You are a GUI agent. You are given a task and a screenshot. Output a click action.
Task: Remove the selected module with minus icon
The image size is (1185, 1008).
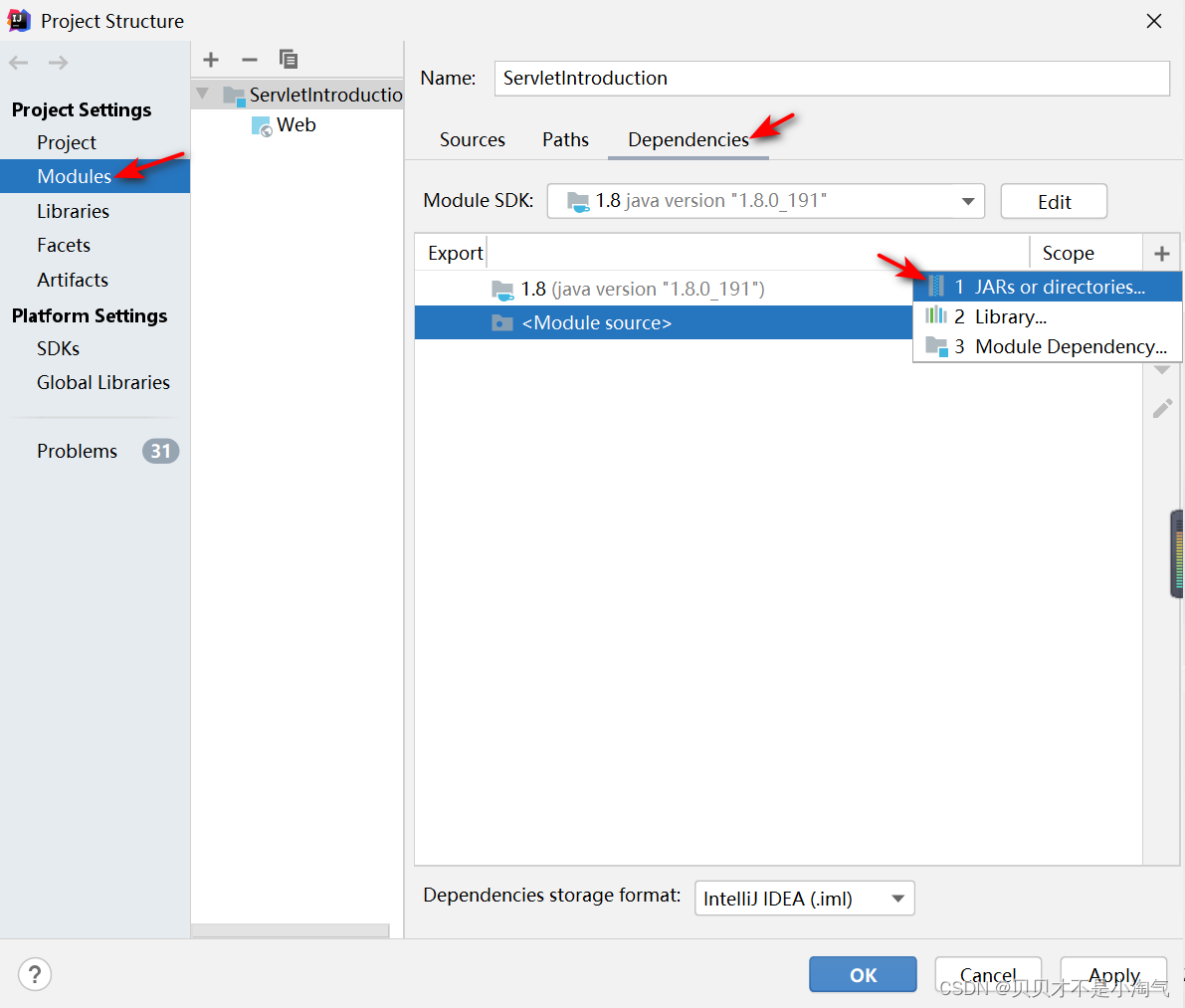[250, 60]
